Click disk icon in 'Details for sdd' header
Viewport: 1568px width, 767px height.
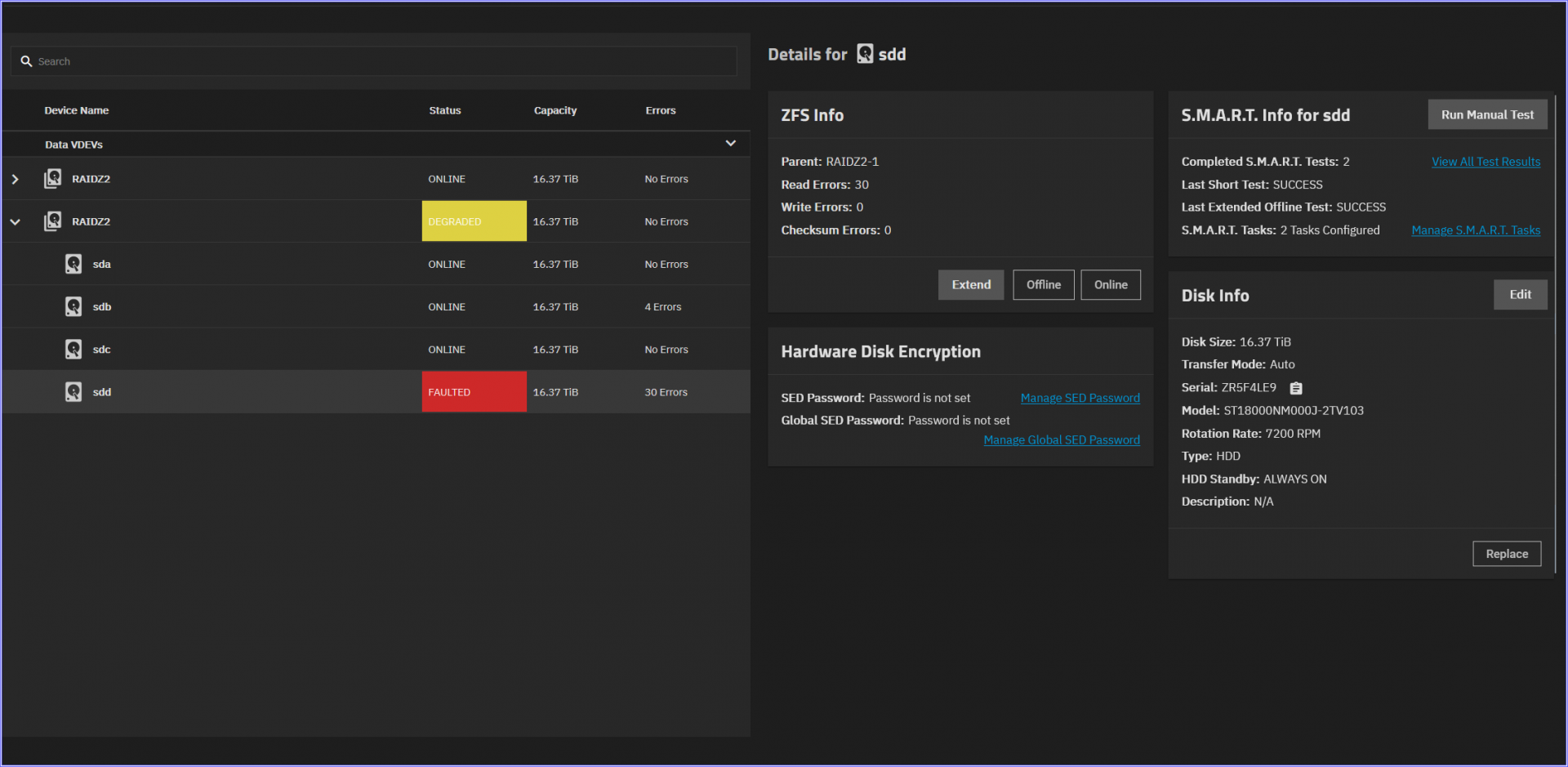tap(865, 54)
